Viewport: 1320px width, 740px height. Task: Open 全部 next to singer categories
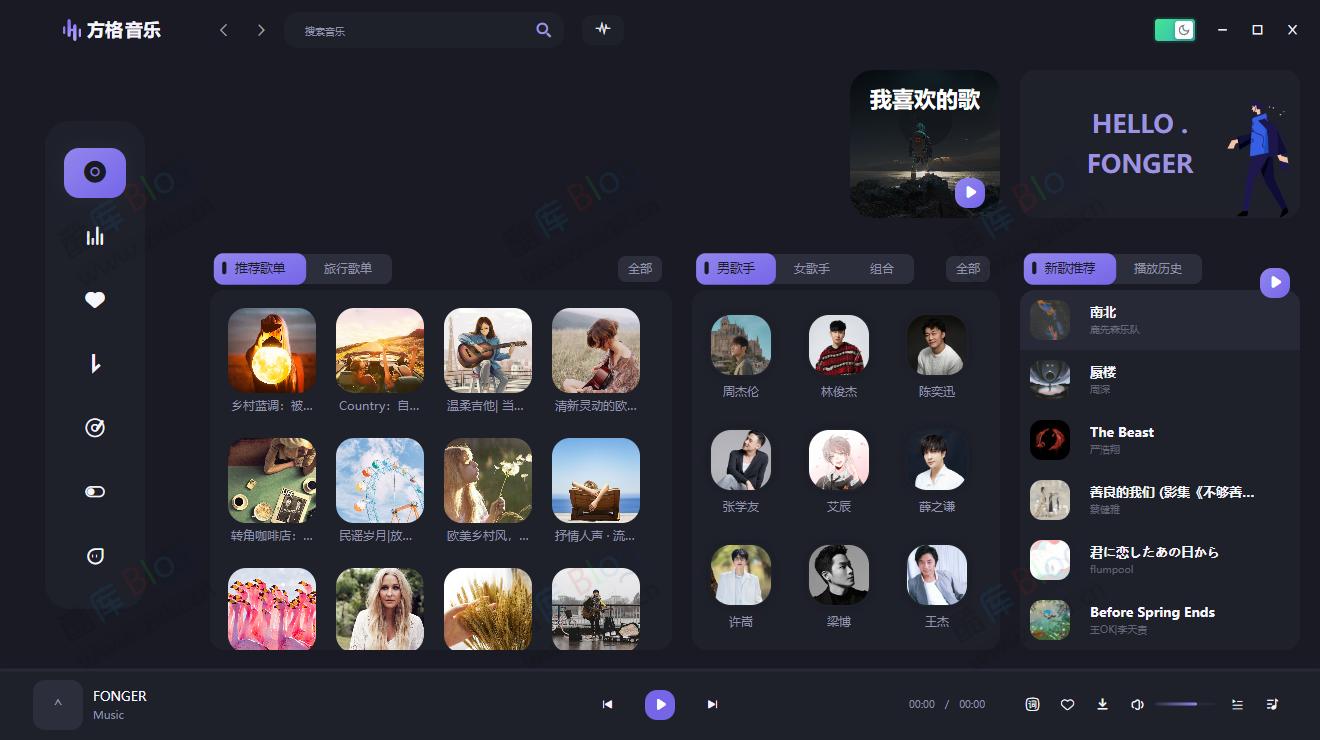point(967,268)
